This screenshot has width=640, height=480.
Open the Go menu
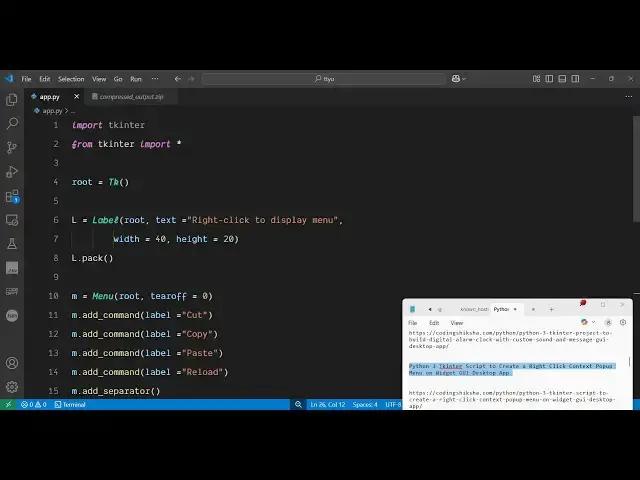pos(118,79)
